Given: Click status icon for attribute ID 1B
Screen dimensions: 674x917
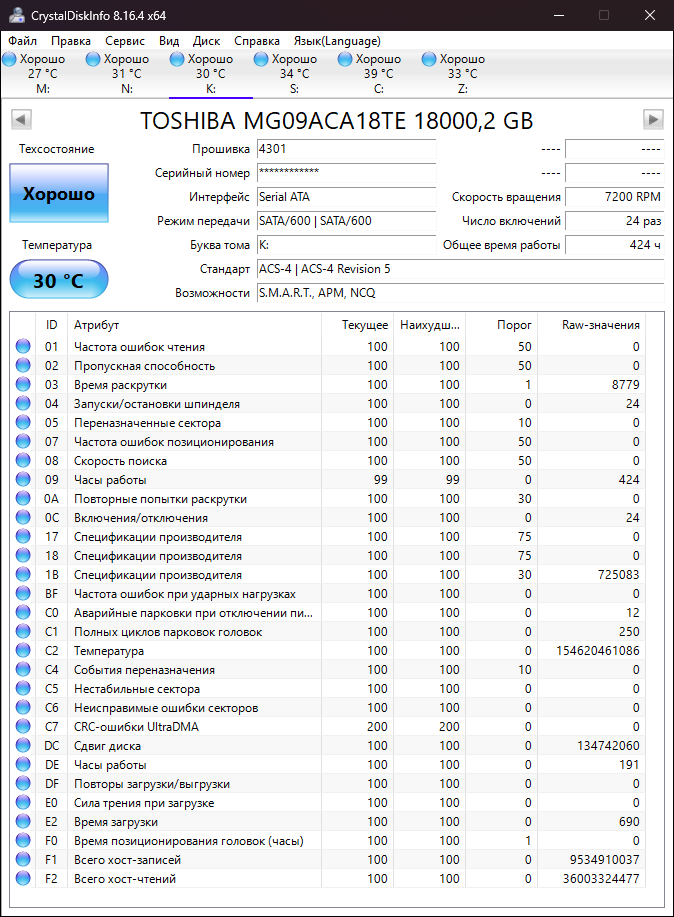Looking at the screenshot, I should coord(23,574).
